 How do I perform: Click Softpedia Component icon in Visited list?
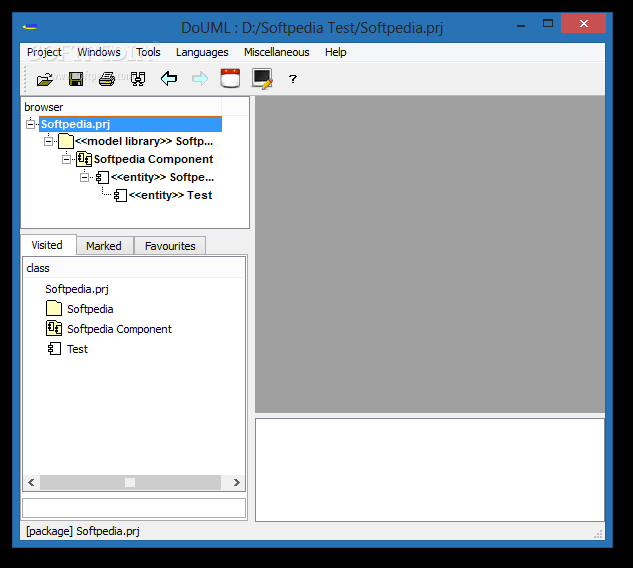pos(54,328)
